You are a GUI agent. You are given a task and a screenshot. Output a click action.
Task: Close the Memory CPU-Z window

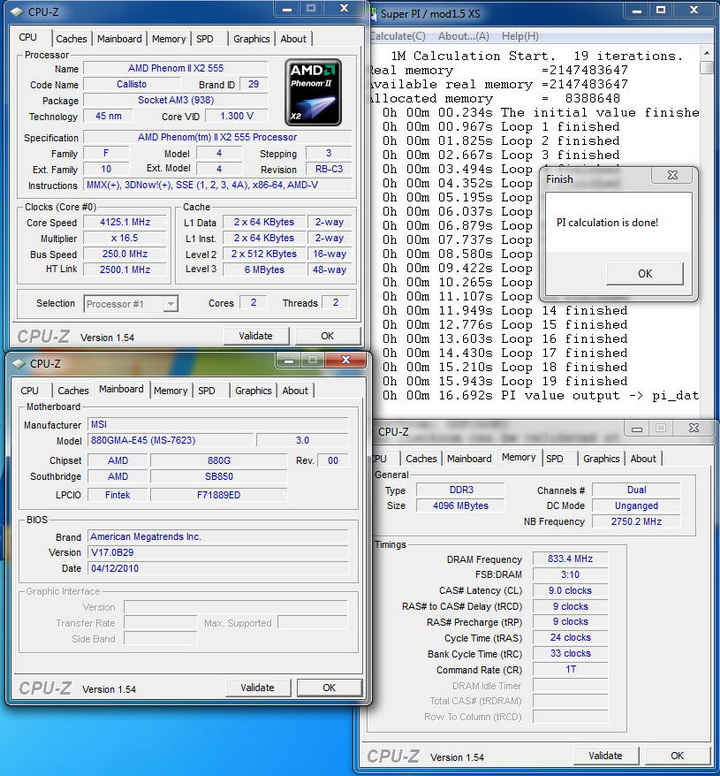pyautogui.click(x=694, y=428)
